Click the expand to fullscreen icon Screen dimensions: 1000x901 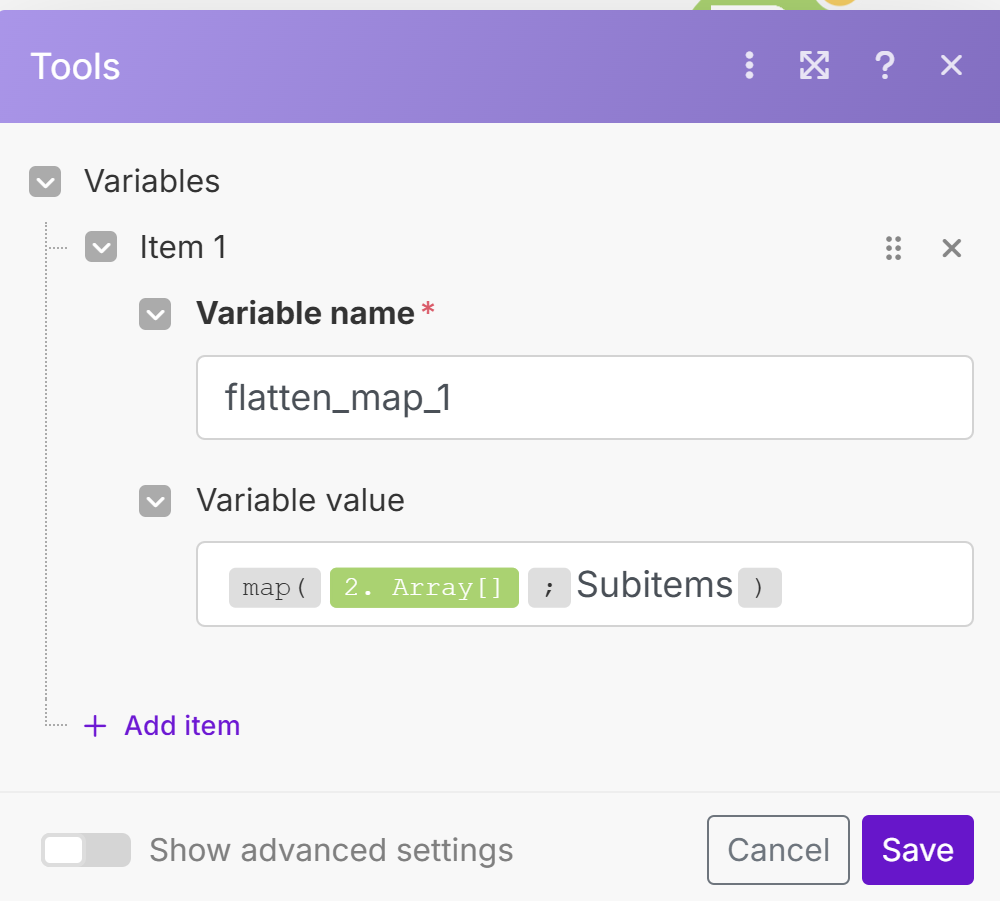814,66
